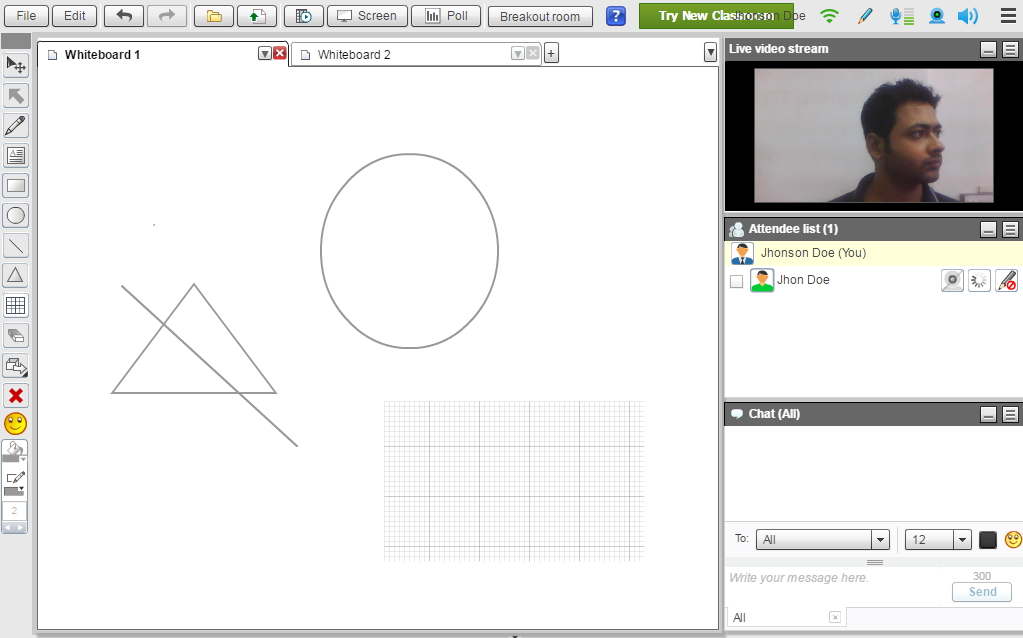Toggle Jhon Doe's drawing permission
Viewport: 1023px width, 638px height.
pos(1006,281)
